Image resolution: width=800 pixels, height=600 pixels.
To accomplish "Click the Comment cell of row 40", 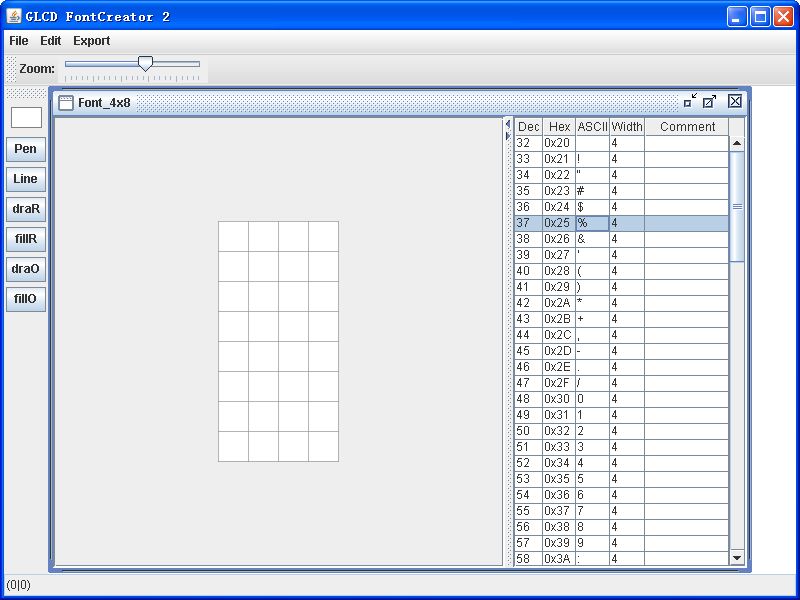I will point(687,271).
